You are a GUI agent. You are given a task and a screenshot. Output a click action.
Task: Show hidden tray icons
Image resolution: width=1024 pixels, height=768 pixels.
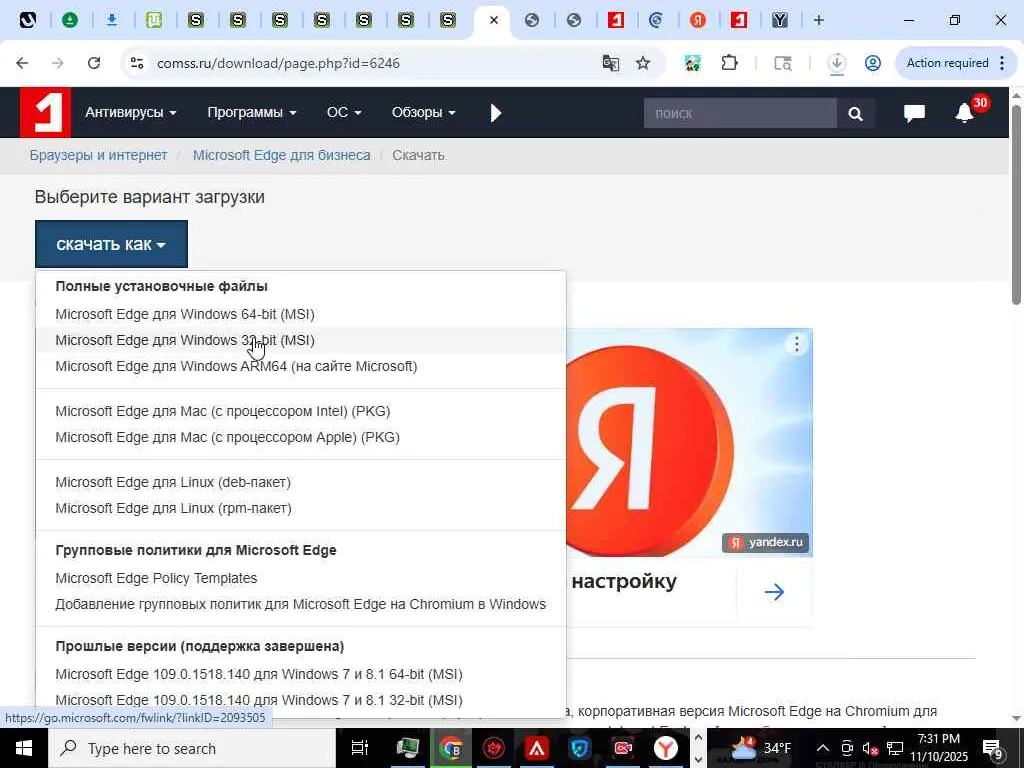coord(823,748)
